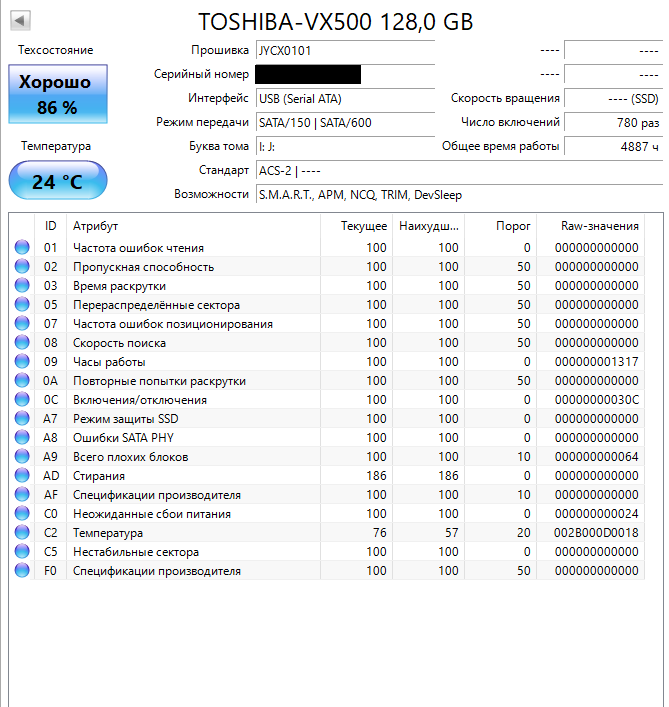Click the Raw-значения column header
The height and width of the screenshot is (707, 669).
591,225
